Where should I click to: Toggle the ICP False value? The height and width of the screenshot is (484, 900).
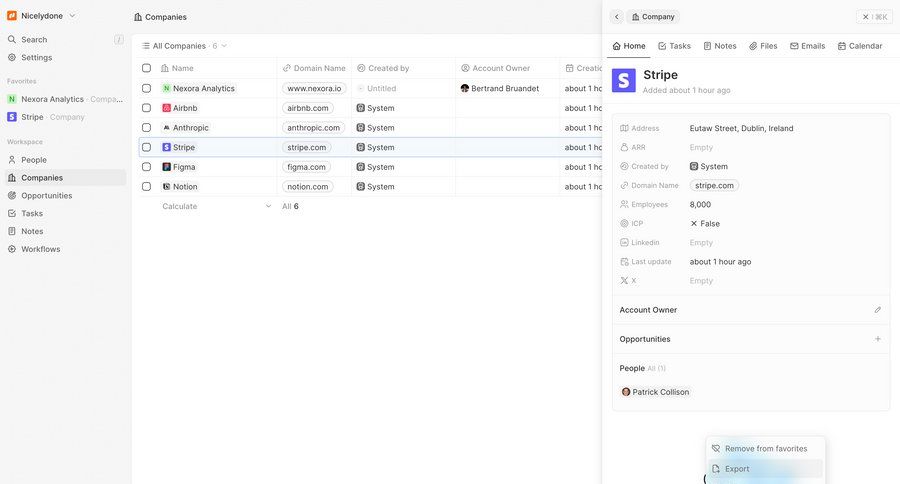click(x=705, y=224)
